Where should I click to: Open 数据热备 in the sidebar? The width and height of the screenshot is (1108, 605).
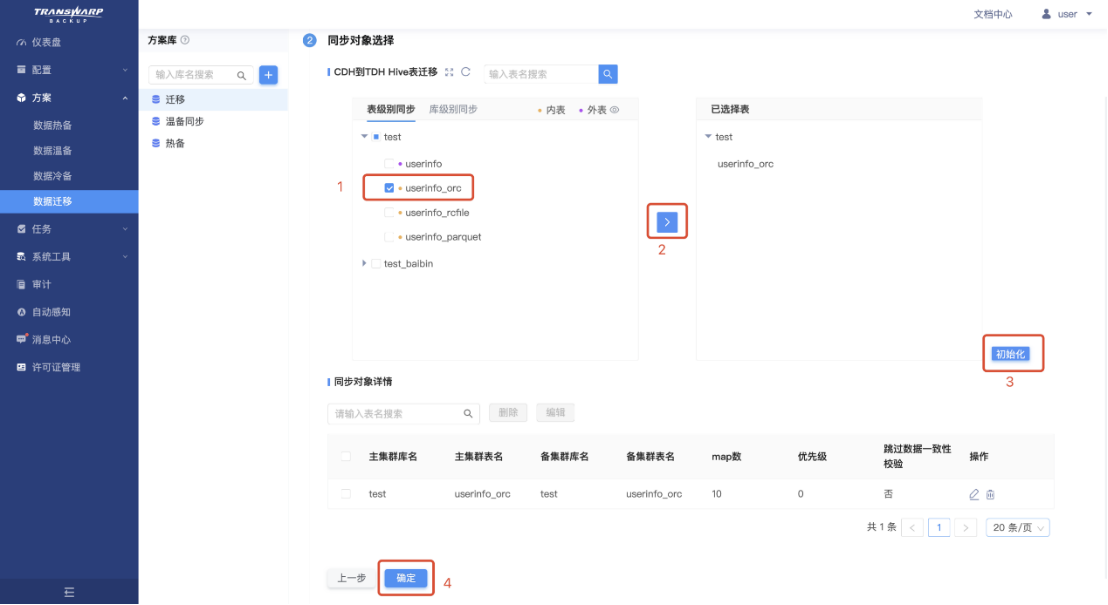52,125
